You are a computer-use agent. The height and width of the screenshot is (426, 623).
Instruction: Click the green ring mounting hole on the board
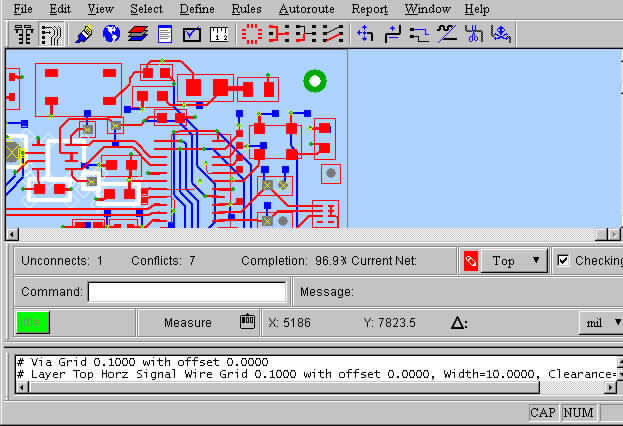tap(315, 81)
